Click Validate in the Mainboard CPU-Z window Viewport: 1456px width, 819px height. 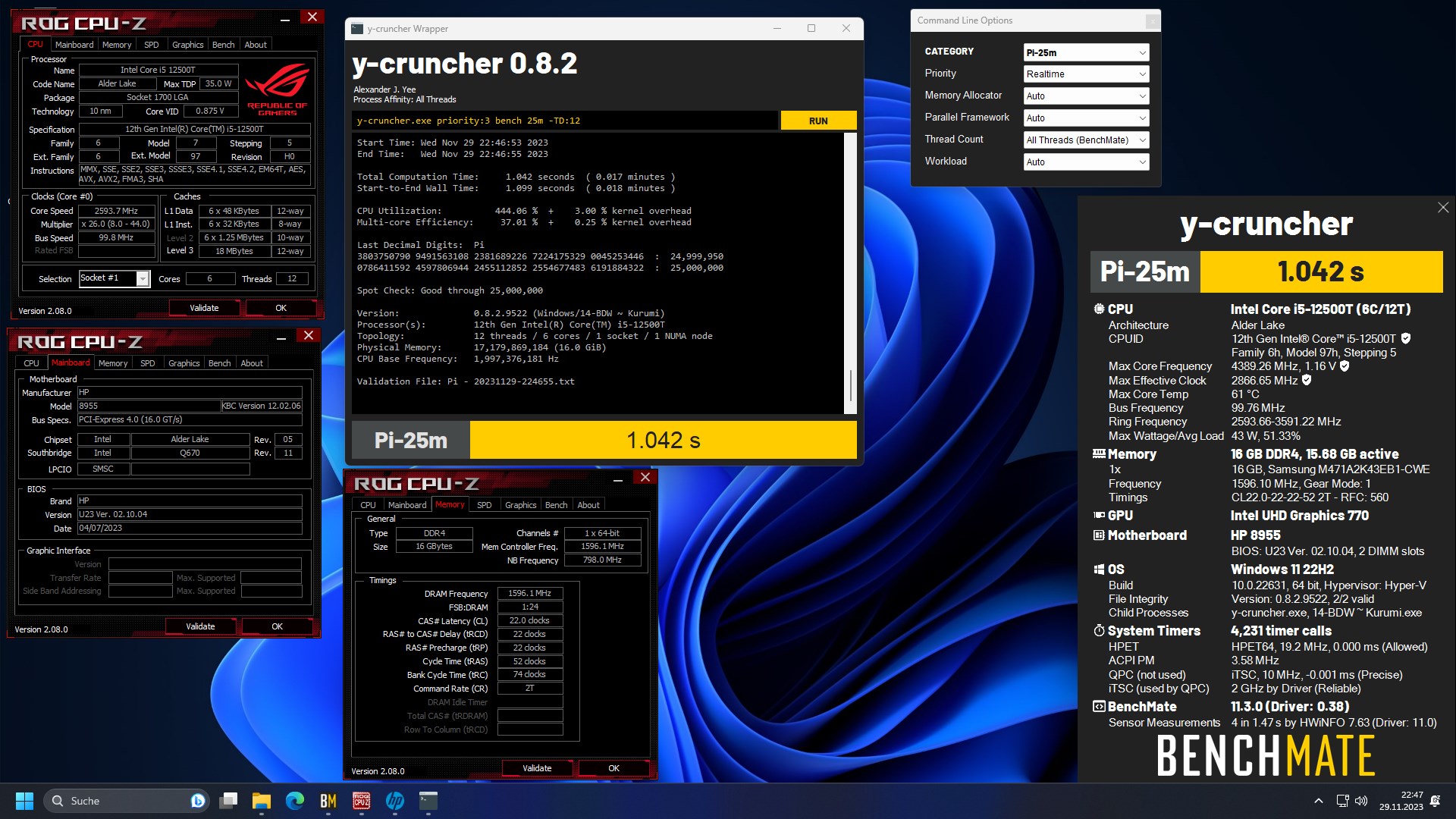point(200,626)
